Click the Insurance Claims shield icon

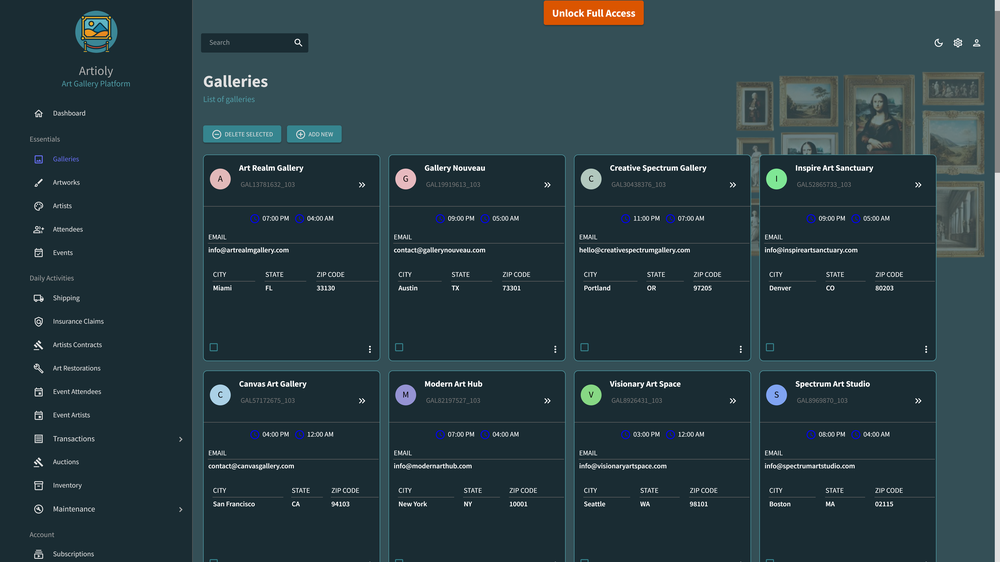pyautogui.click(x=38, y=322)
